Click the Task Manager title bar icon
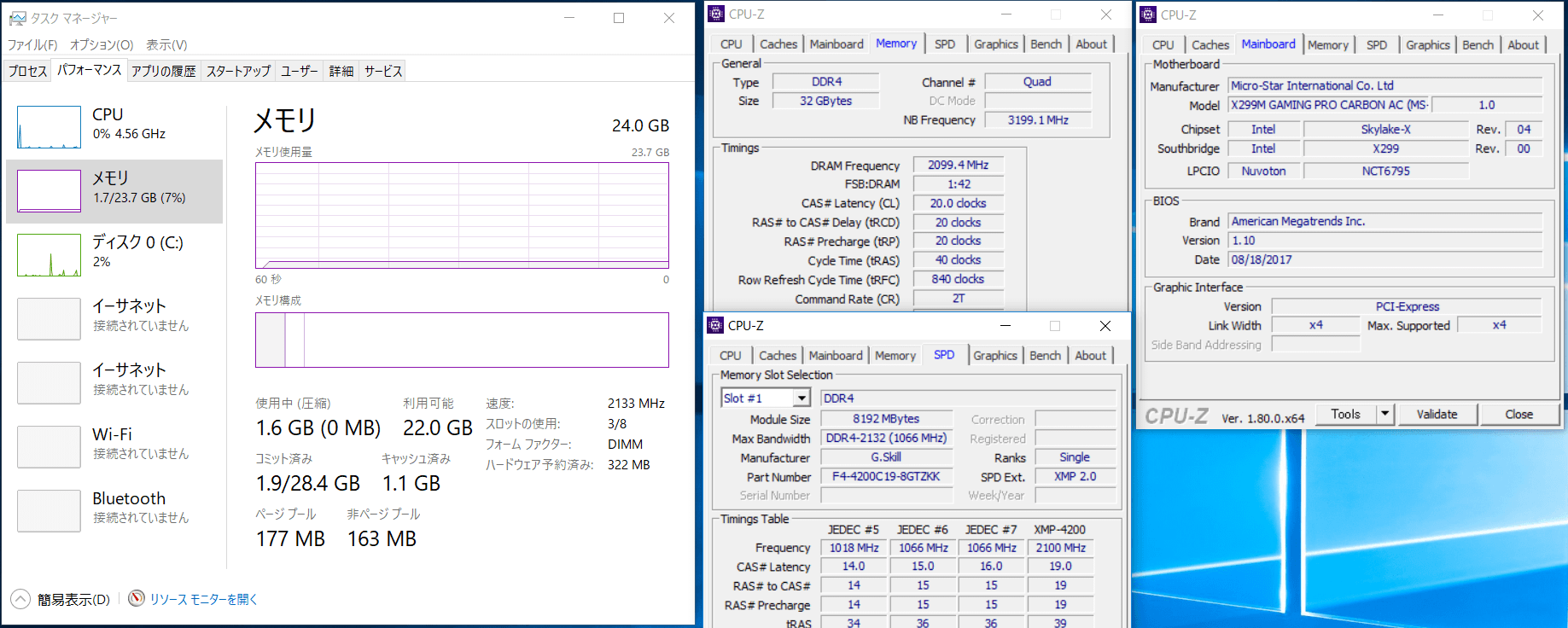 [17, 18]
